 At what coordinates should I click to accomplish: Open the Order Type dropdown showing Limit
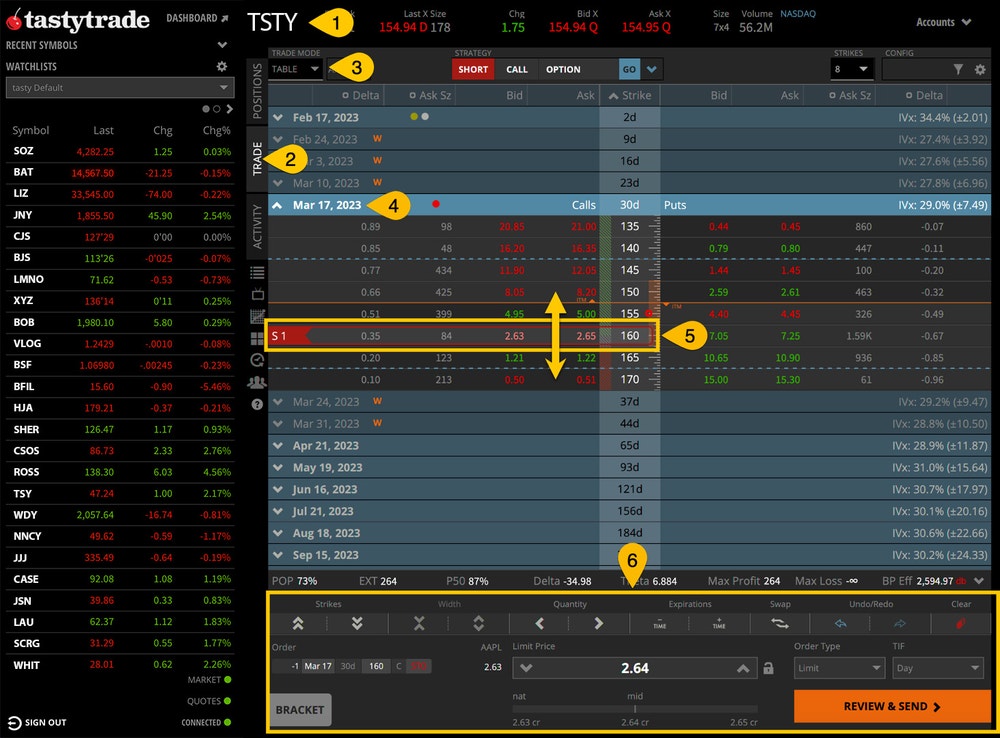839,668
